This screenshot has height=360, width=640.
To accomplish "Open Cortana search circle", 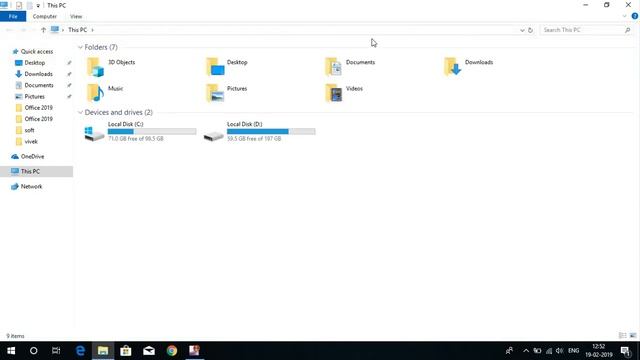I will point(33,351).
